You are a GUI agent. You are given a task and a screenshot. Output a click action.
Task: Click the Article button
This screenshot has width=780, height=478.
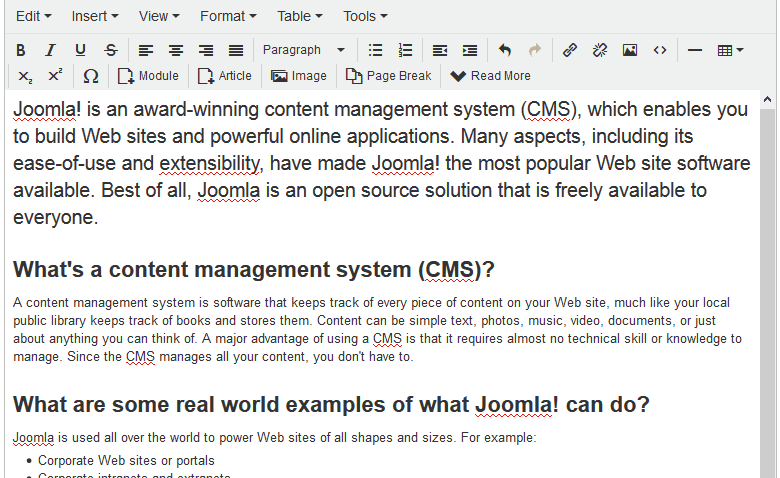[225, 76]
